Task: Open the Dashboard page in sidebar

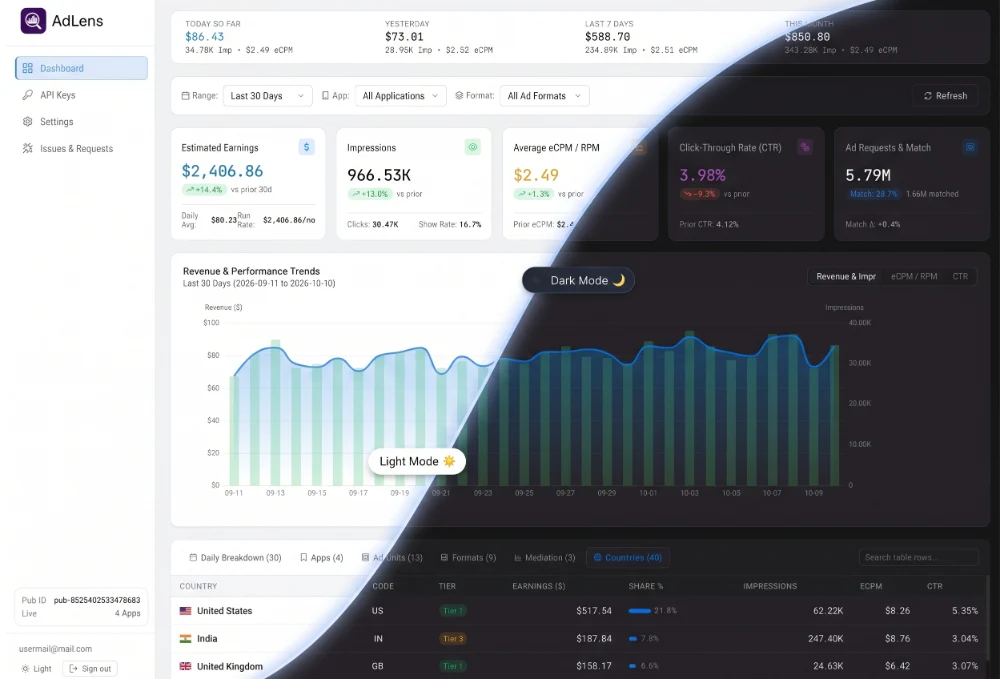Action: (x=81, y=68)
